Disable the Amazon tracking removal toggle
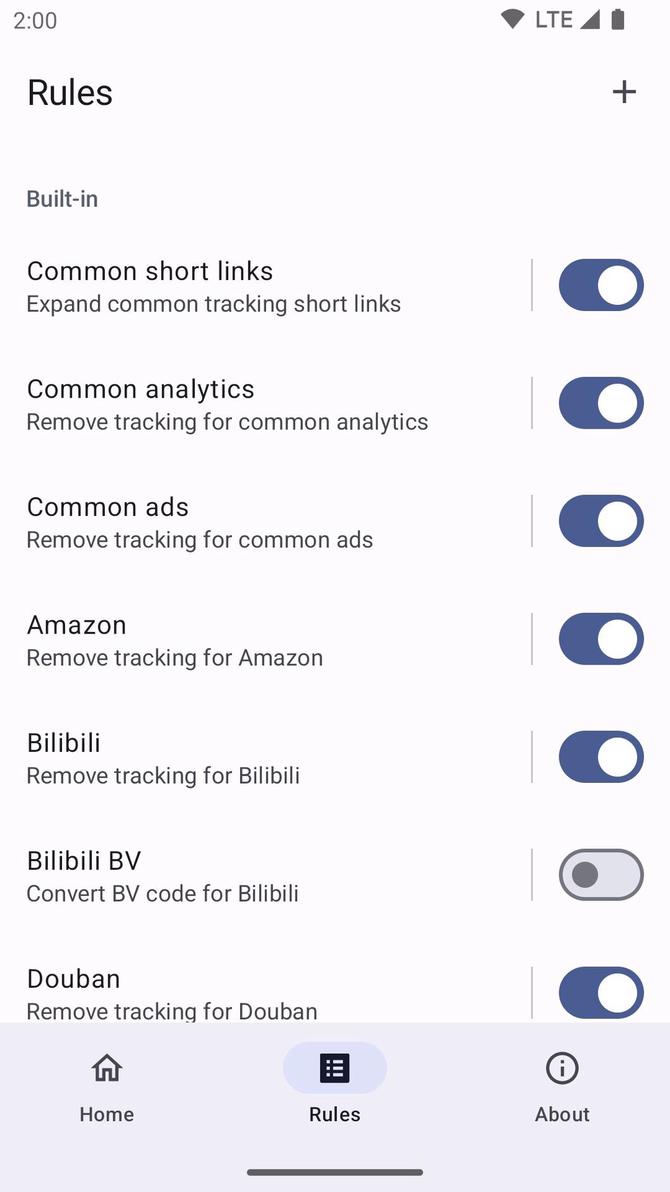 point(600,639)
